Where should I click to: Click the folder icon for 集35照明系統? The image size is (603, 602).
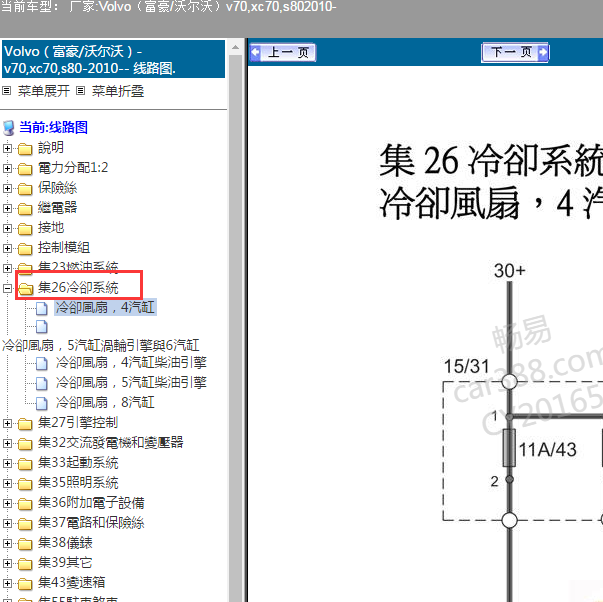pyautogui.click(x=25, y=484)
